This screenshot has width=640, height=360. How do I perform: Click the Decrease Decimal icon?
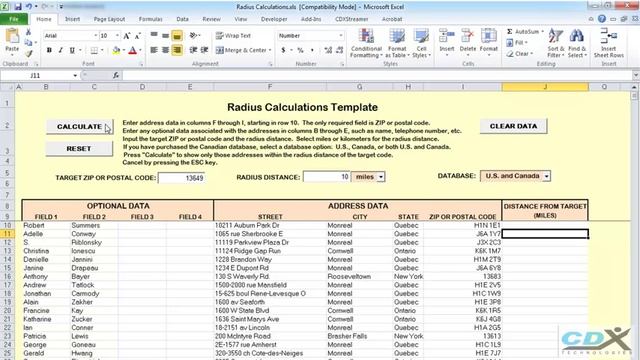coord(339,50)
